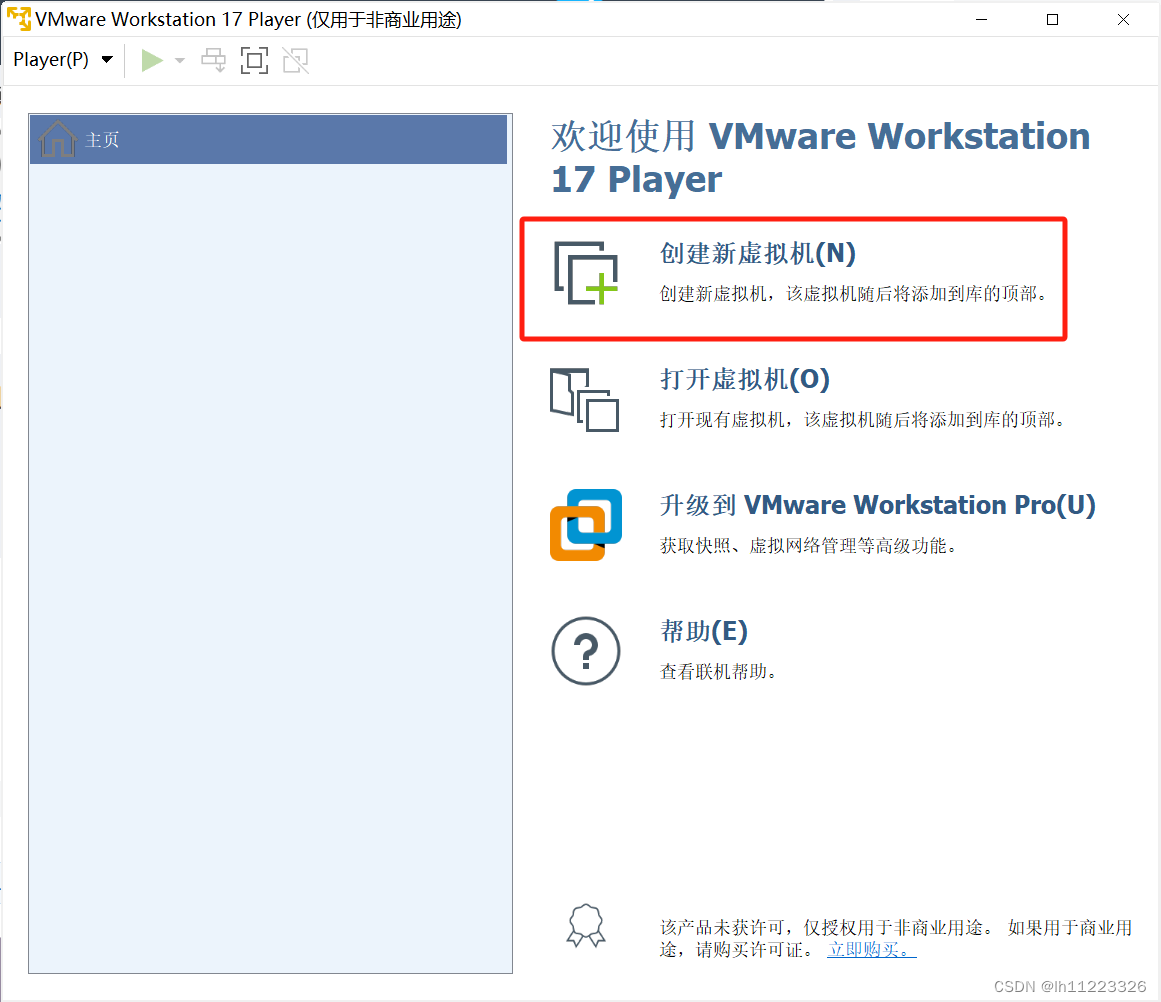Click the open virtual machine icon
1161x1002 pixels.
point(584,400)
